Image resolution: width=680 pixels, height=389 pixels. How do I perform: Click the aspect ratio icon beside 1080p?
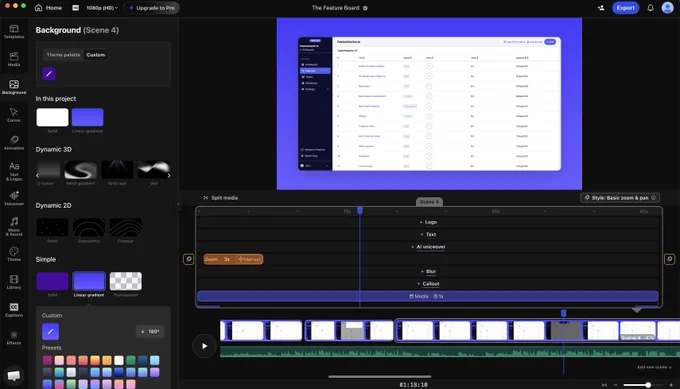(75, 8)
